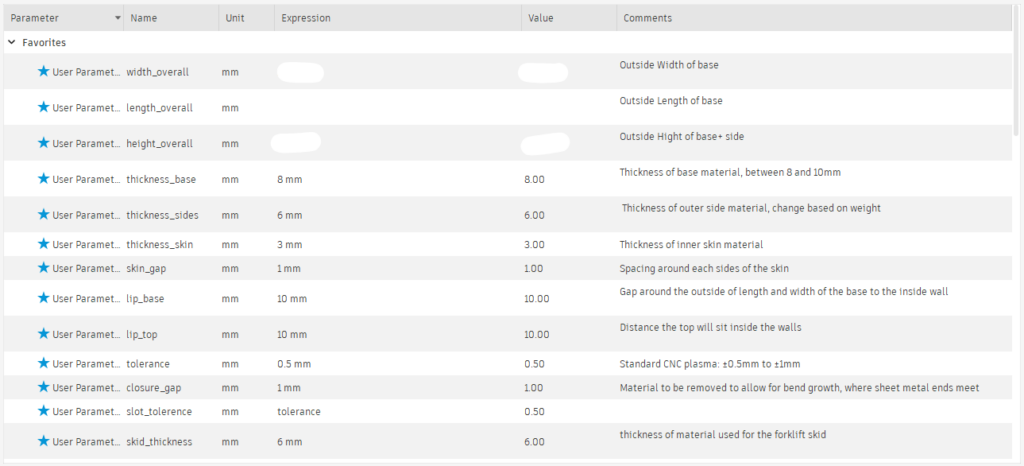The image size is (1024, 466).
Task: Click the favorite star beside width_overall
Action: [x=43, y=72]
